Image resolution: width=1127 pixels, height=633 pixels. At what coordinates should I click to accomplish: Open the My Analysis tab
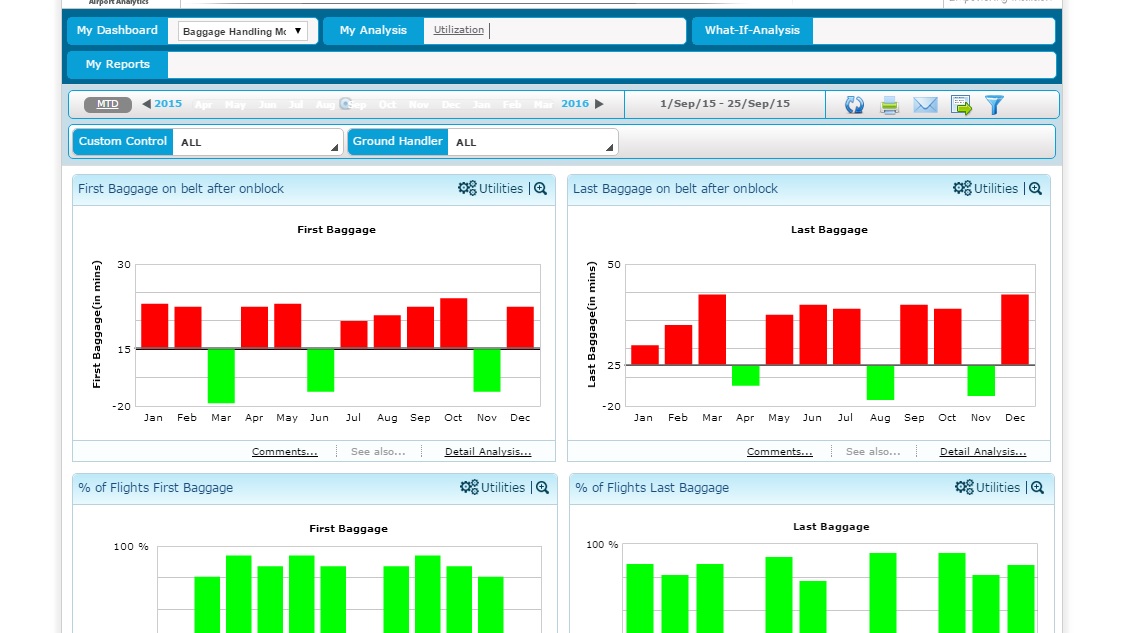click(x=373, y=30)
